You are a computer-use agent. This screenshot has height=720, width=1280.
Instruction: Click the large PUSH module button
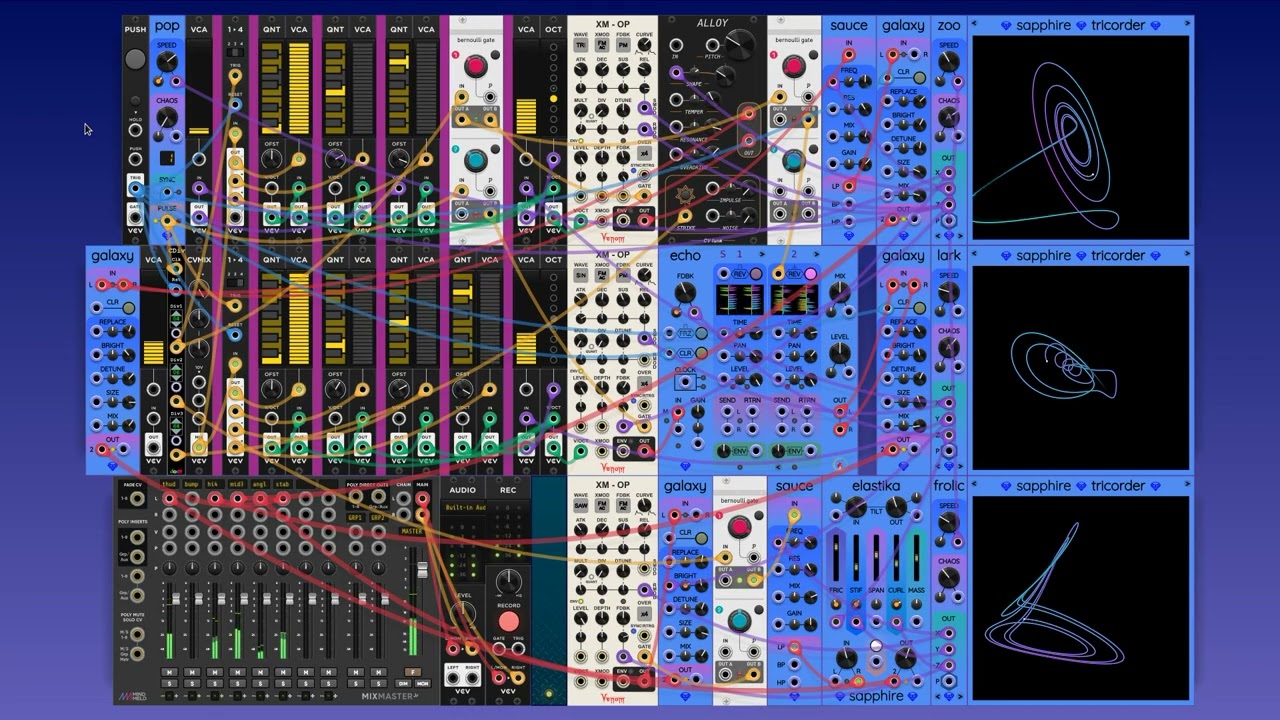point(135,60)
